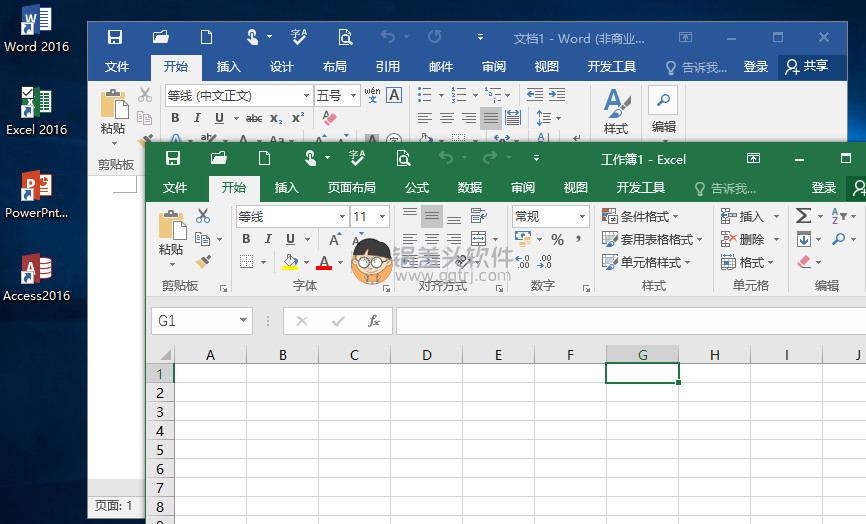This screenshot has height=524, width=866.
Task: Click the Print Preview icon in Word's toolbar
Action: pyautogui.click(x=345, y=37)
